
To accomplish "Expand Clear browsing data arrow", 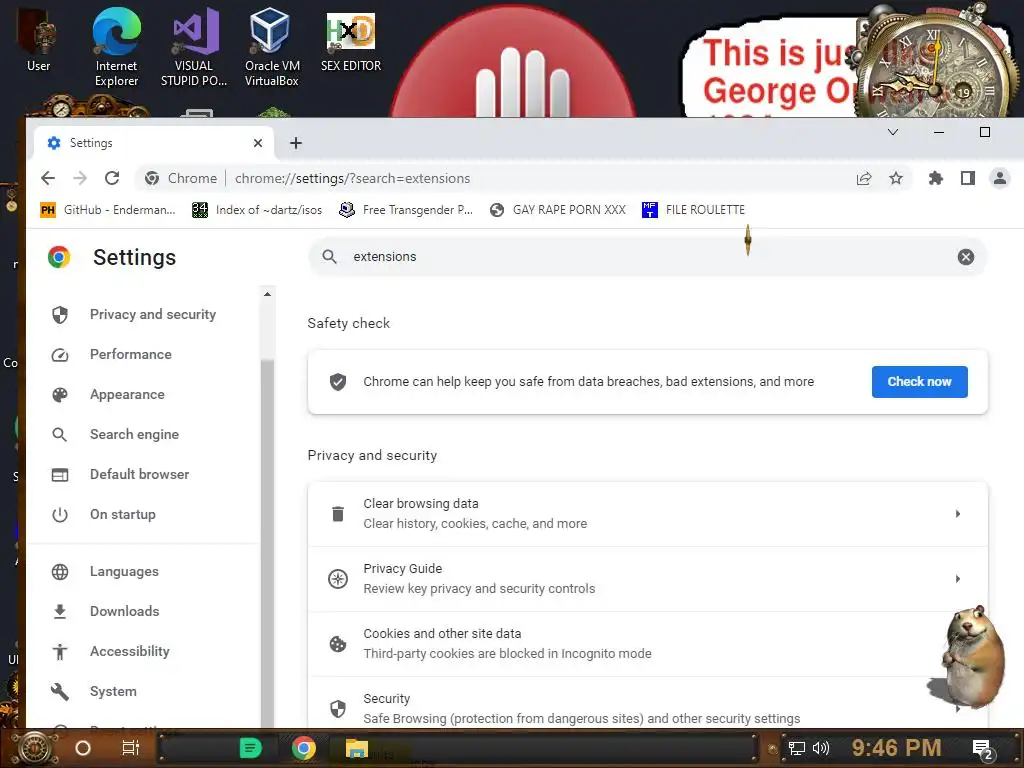I will coord(957,514).
